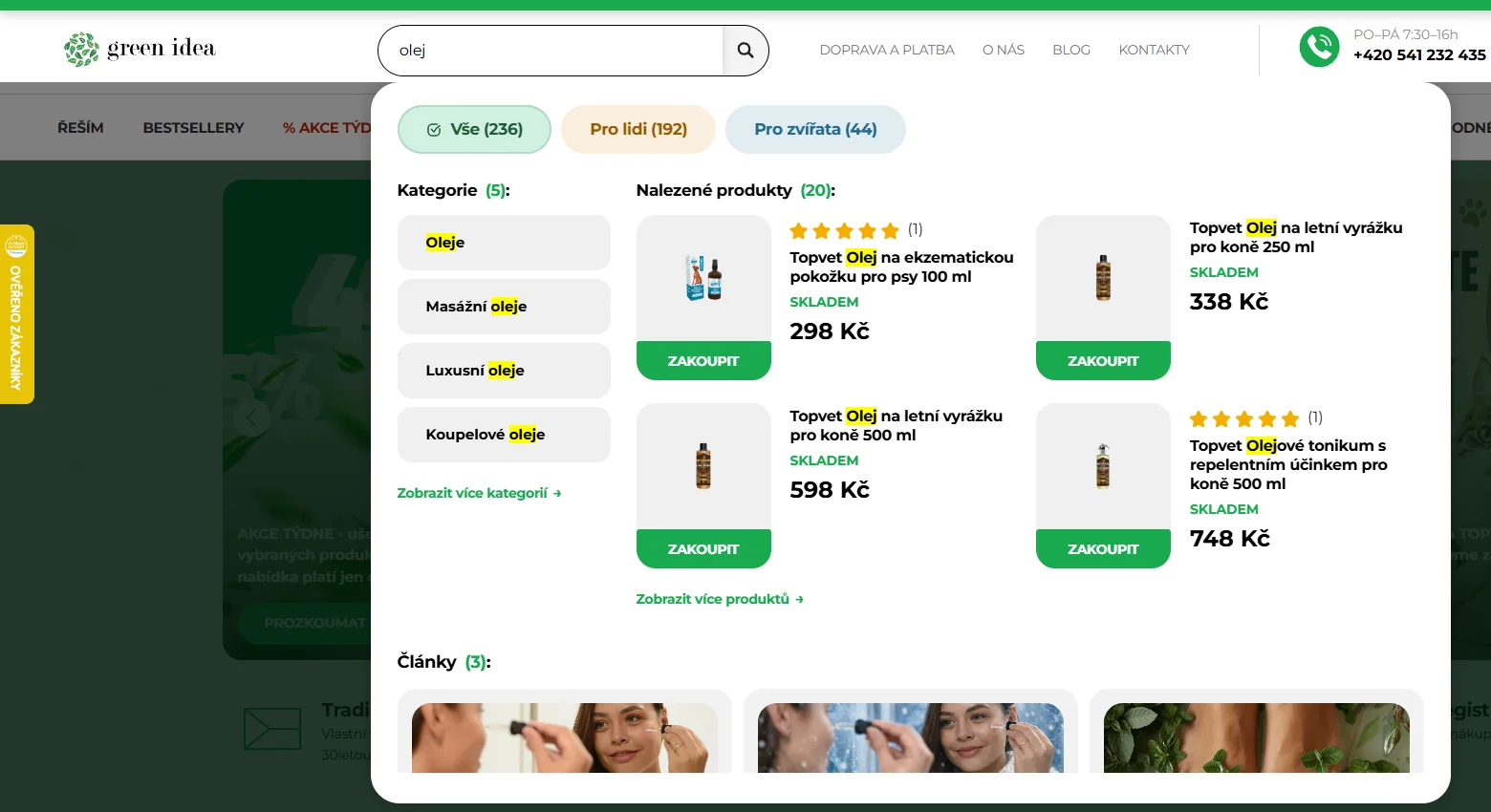Open third article thumbnail with mint leaves
This screenshot has height=812, width=1491.
pyautogui.click(x=1257, y=737)
